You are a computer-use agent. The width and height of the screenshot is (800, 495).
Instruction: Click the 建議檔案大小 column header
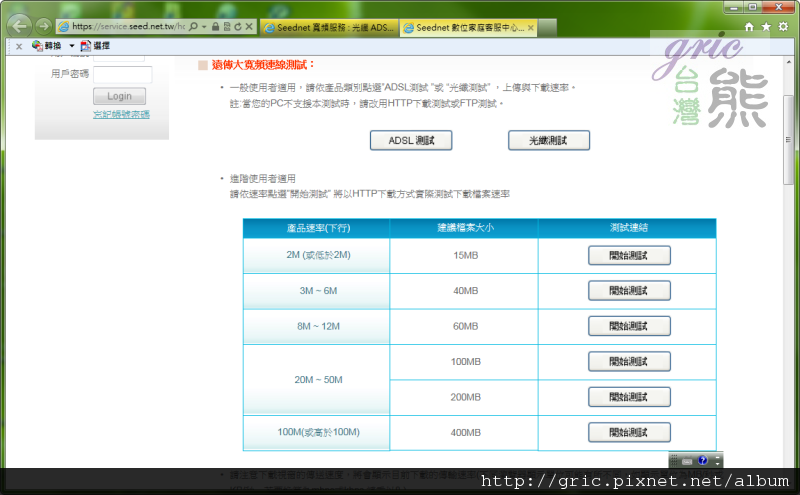pos(464,228)
